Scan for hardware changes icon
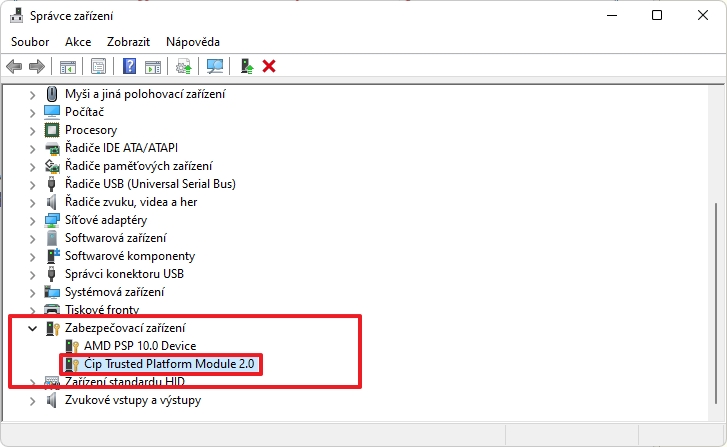This screenshot has width=727, height=447. coord(215,66)
